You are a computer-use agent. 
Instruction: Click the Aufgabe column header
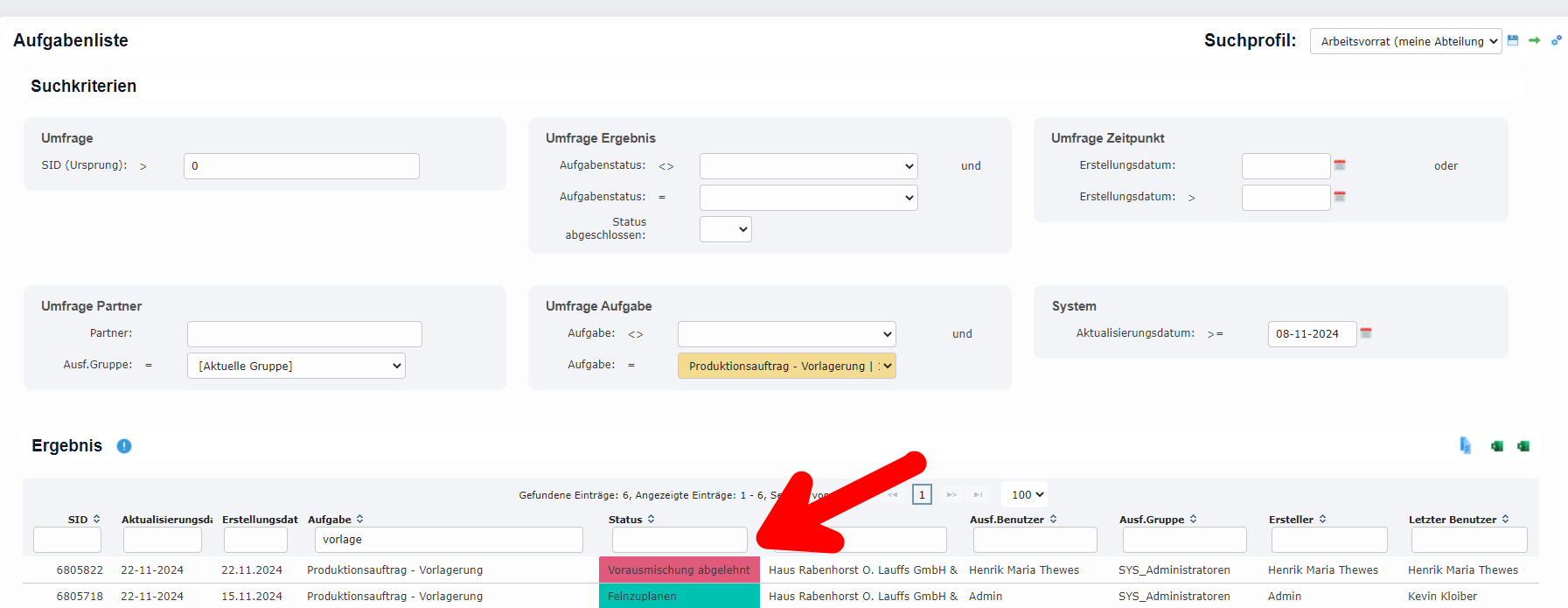330,519
